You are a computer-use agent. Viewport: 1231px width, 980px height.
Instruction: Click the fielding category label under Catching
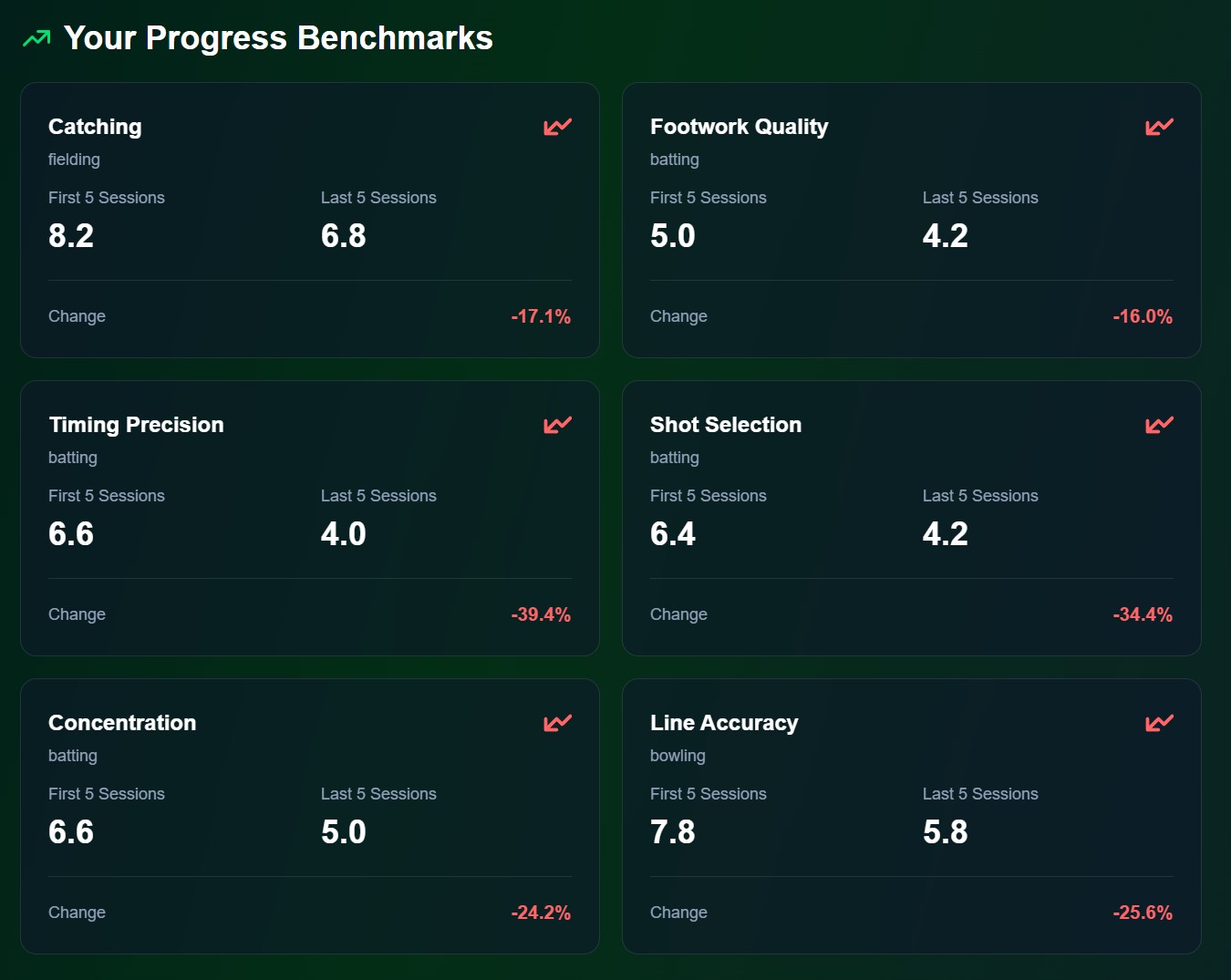click(74, 160)
